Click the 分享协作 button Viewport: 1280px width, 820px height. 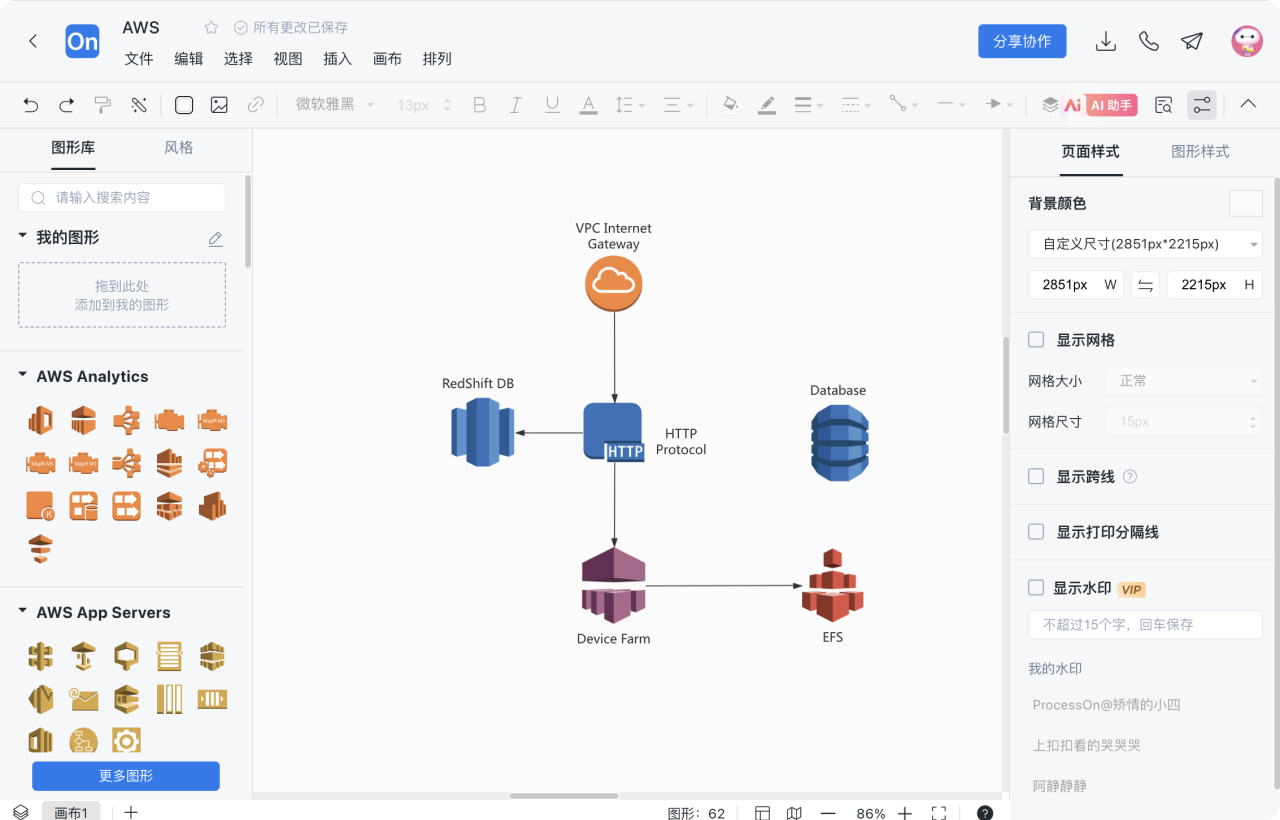click(x=1022, y=41)
